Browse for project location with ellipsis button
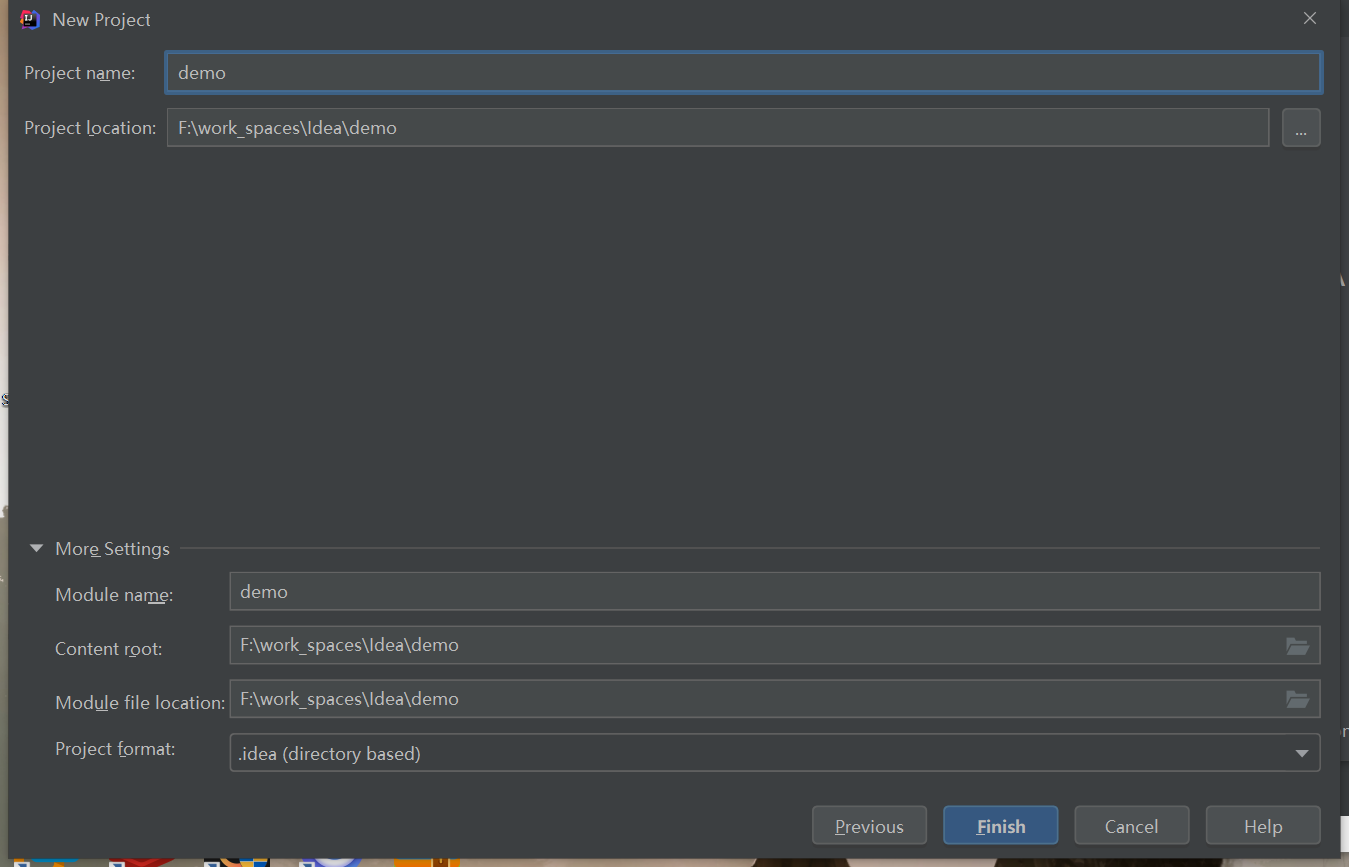The height and width of the screenshot is (867, 1349). [1301, 128]
